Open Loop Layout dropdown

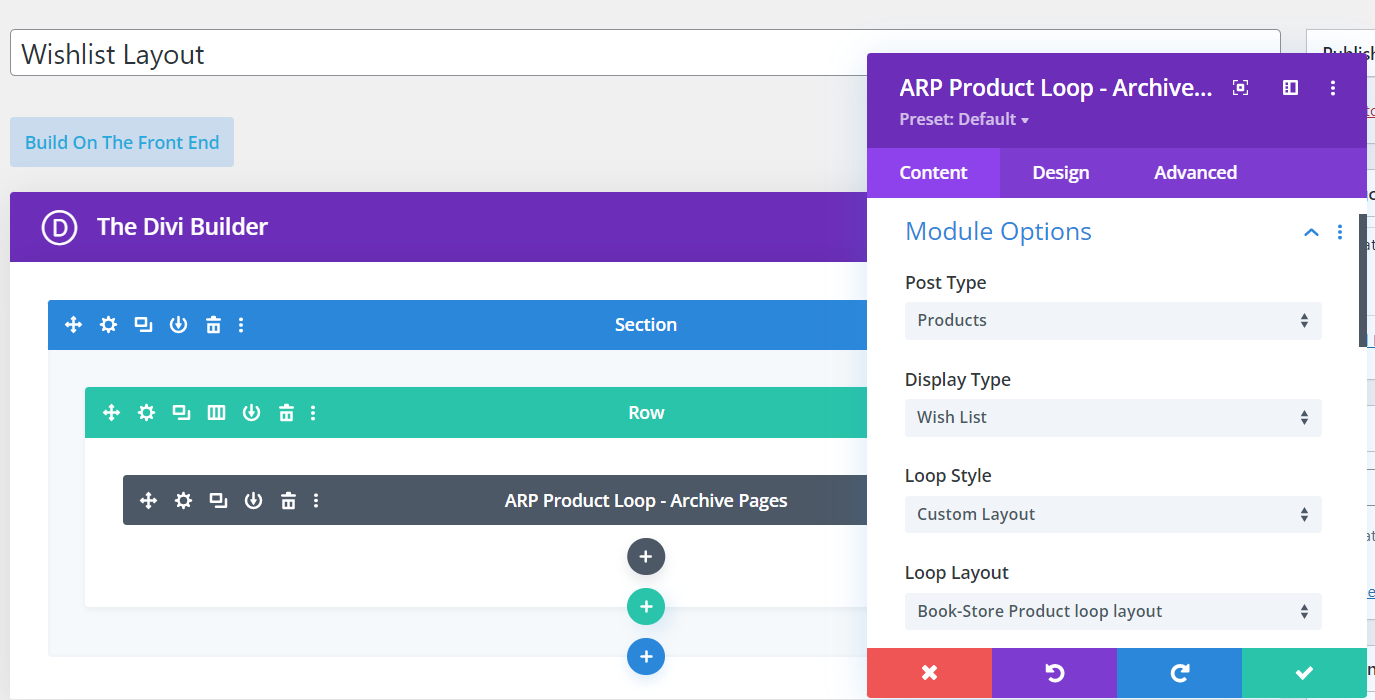point(1112,612)
